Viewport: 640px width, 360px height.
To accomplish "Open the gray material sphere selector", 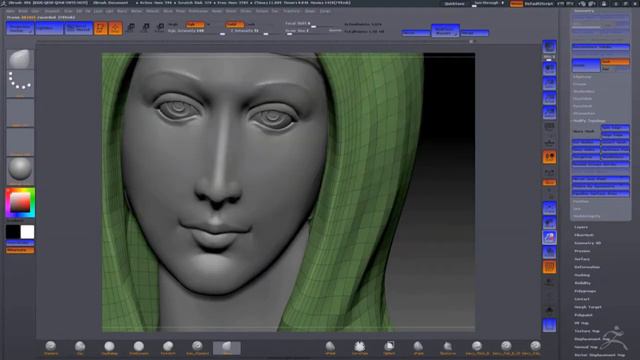I will coord(20,171).
